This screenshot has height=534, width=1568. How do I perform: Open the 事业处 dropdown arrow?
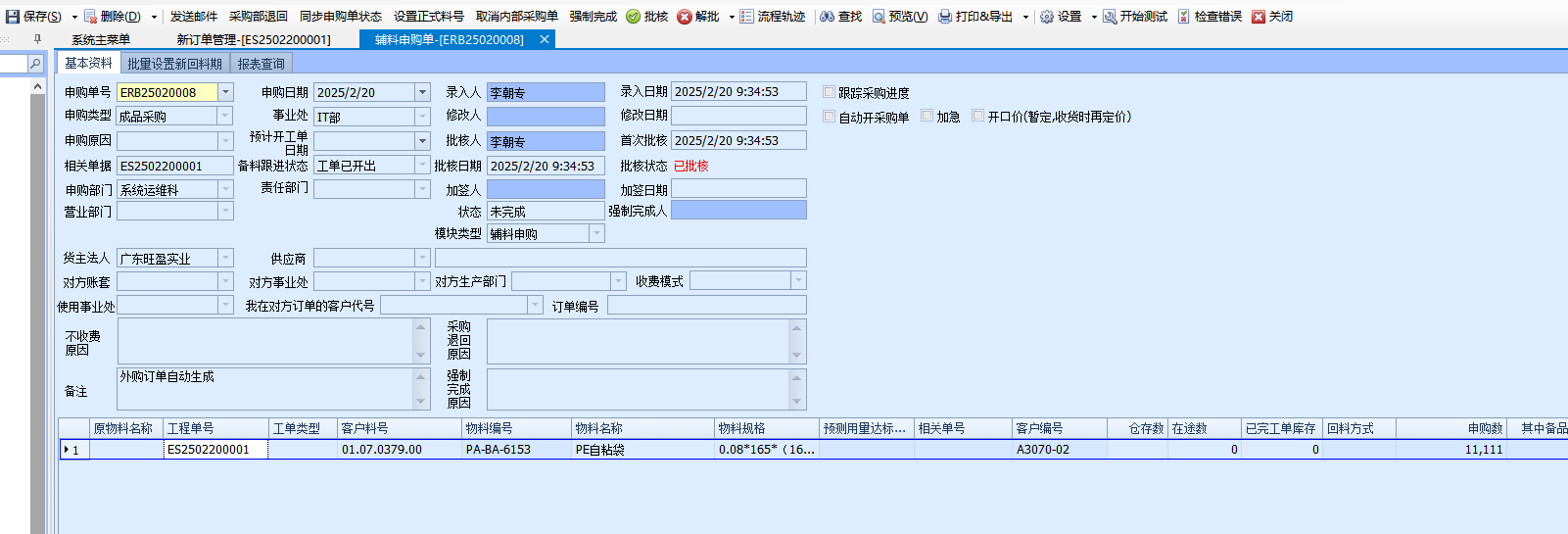tap(423, 117)
